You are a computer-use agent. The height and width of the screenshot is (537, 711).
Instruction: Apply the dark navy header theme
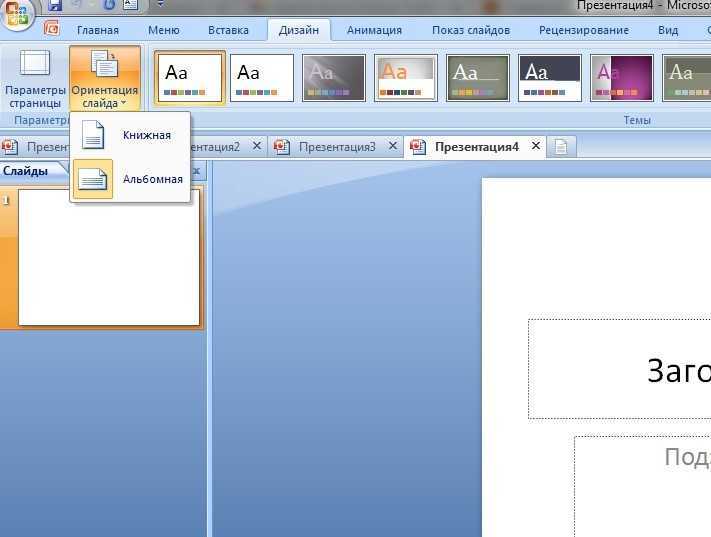tap(550, 78)
